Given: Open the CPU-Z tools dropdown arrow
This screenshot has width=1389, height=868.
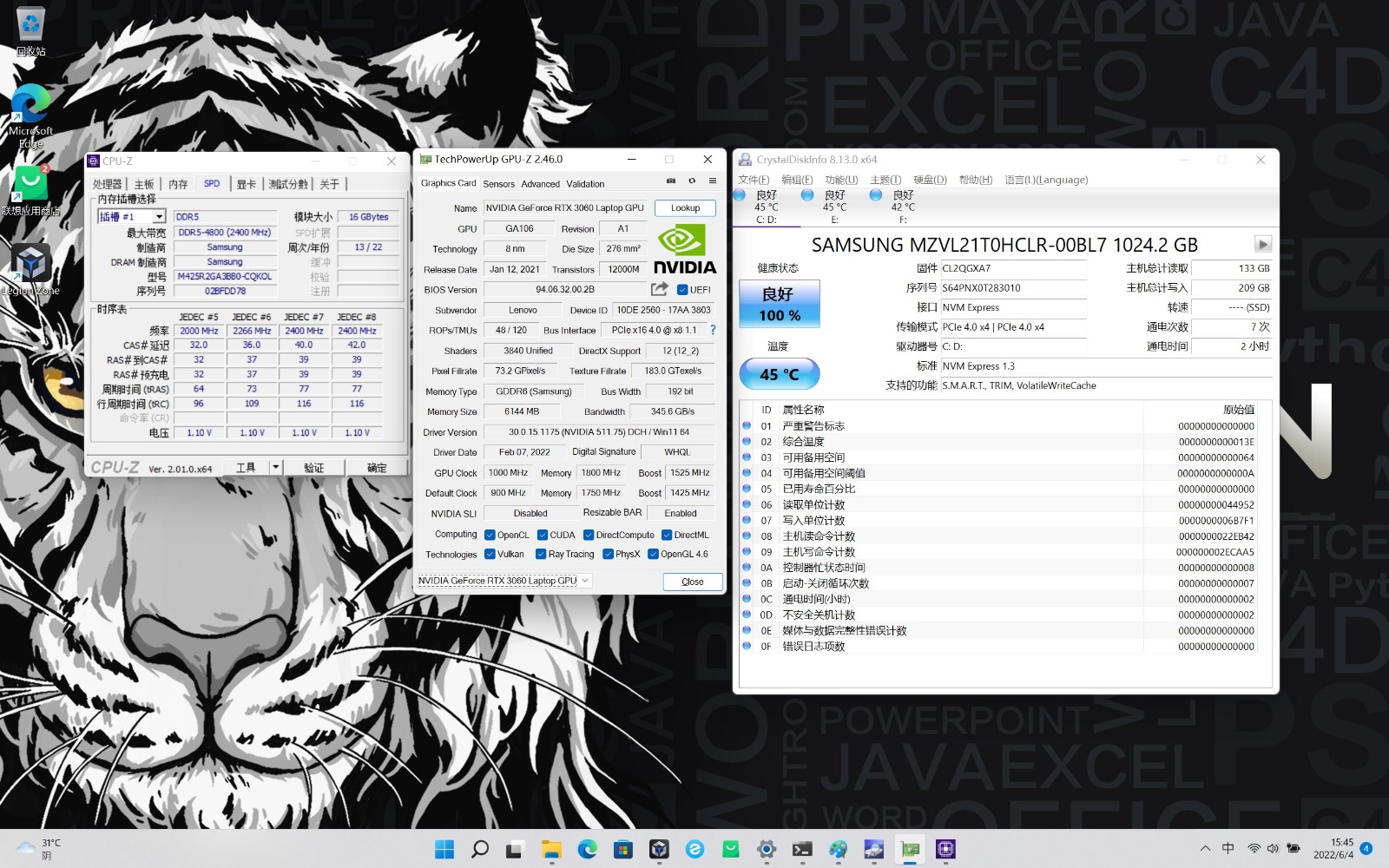Looking at the screenshot, I should coord(276,467).
